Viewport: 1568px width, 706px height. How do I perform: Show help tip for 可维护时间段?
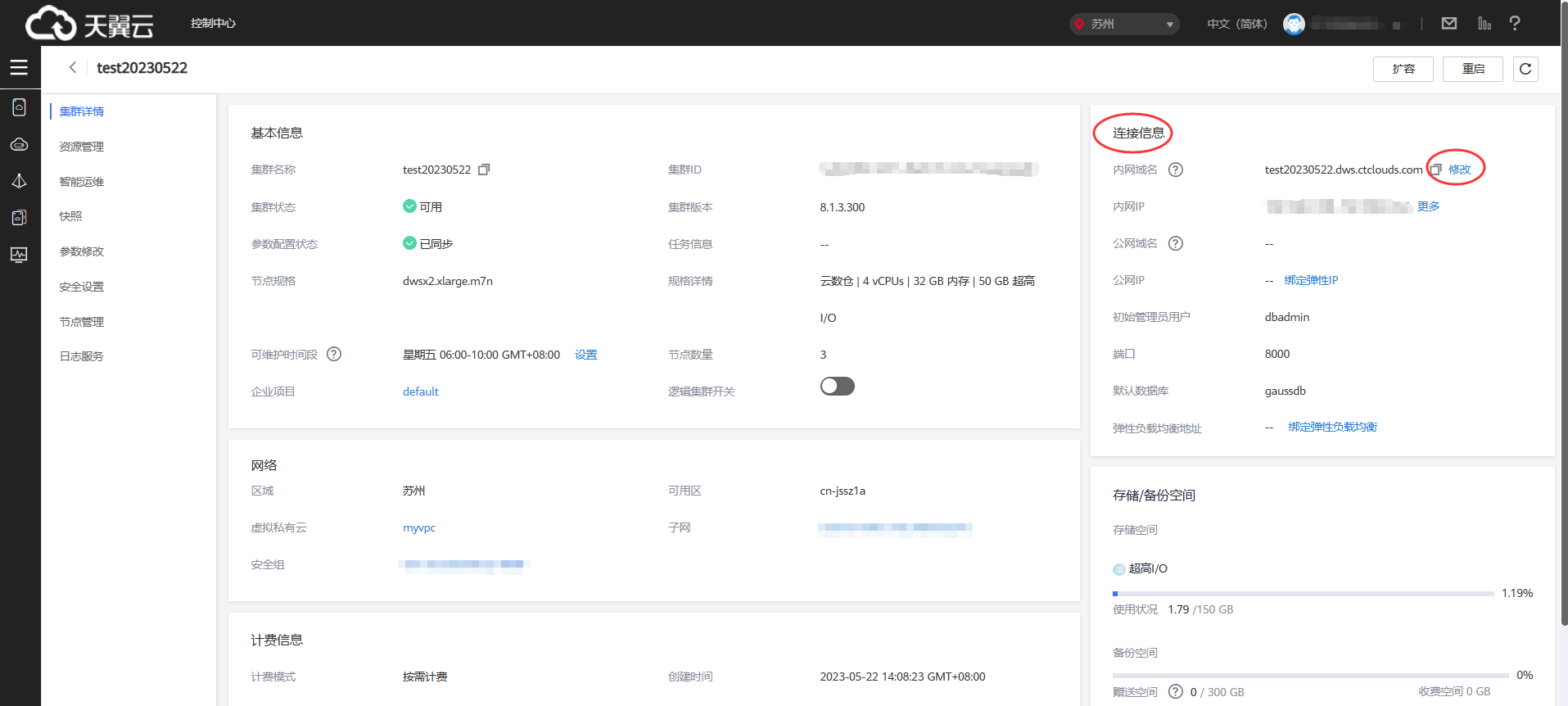click(x=334, y=355)
